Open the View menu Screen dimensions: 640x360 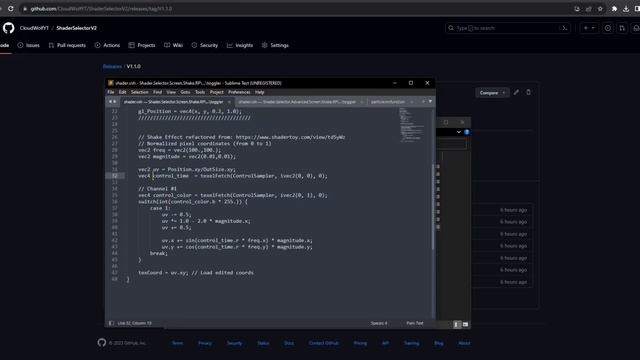171,92
